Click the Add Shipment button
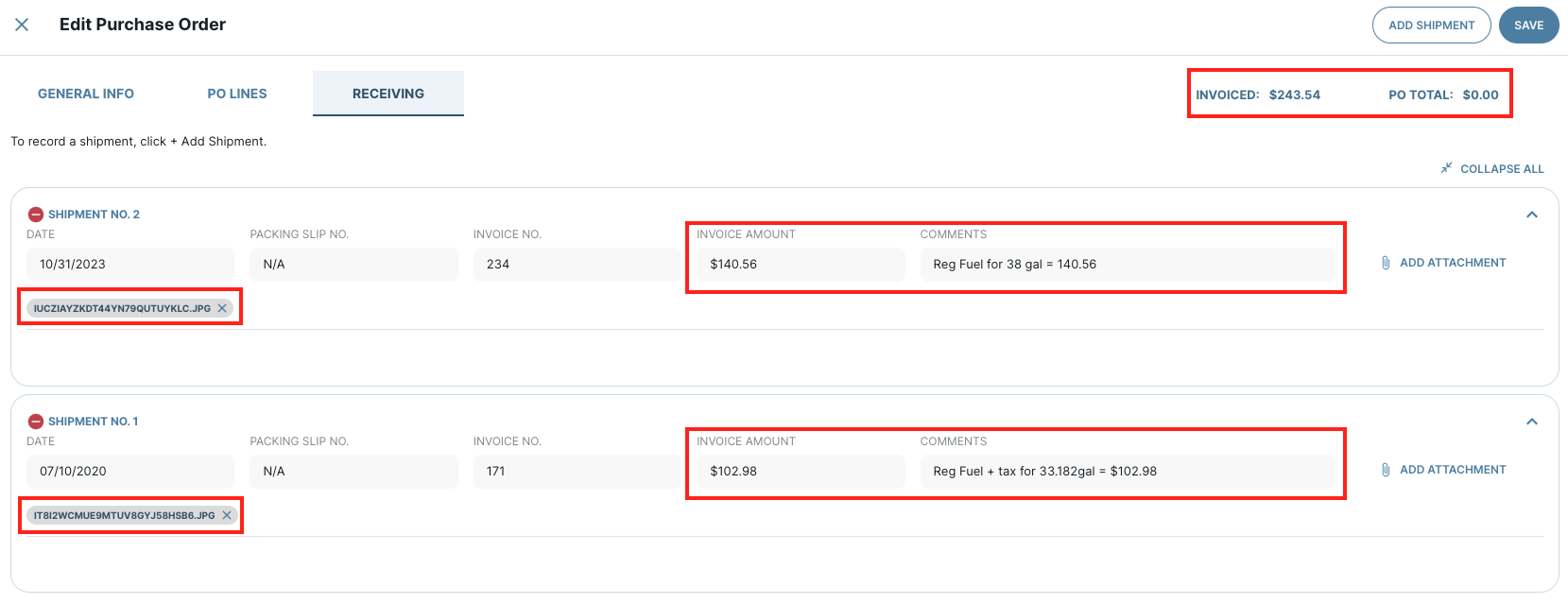Viewport: 1568px width, 604px height. 1431,26
